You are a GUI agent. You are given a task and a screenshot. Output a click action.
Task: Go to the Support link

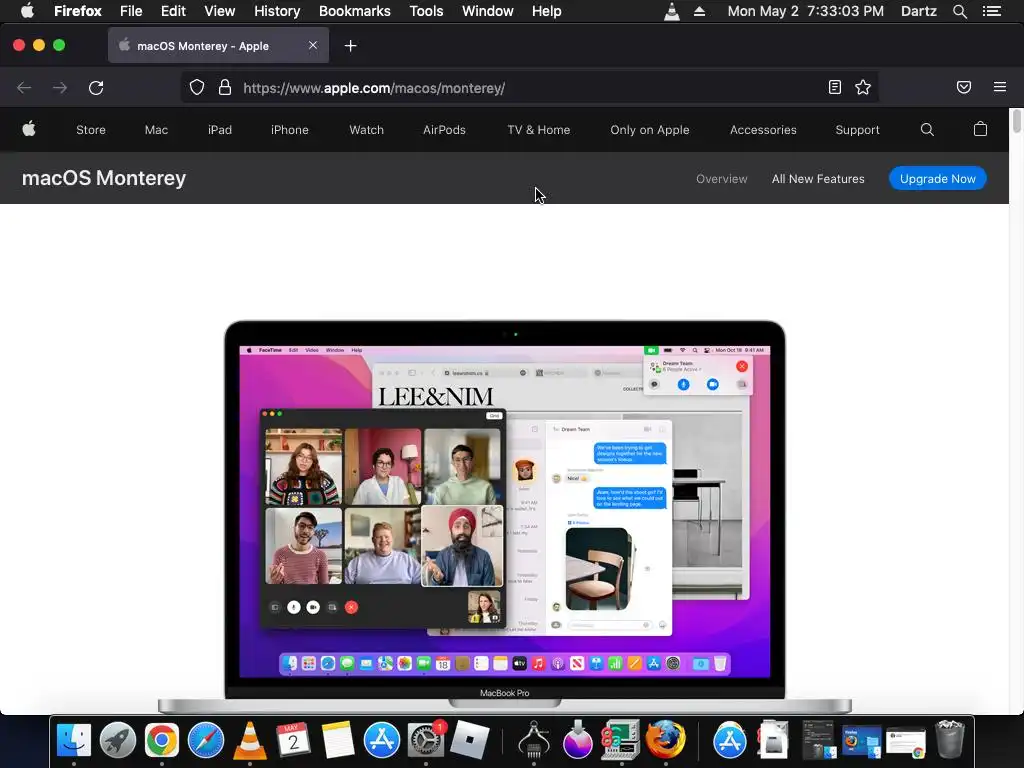pyautogui.click(x=857, y=130)
